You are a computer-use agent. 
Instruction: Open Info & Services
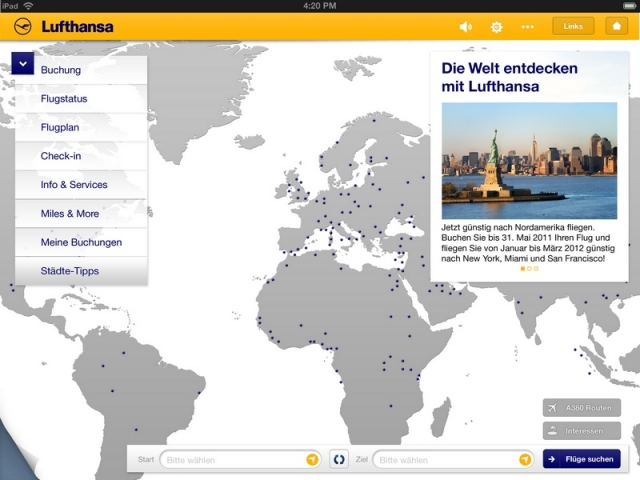click(x=81, y=185)
